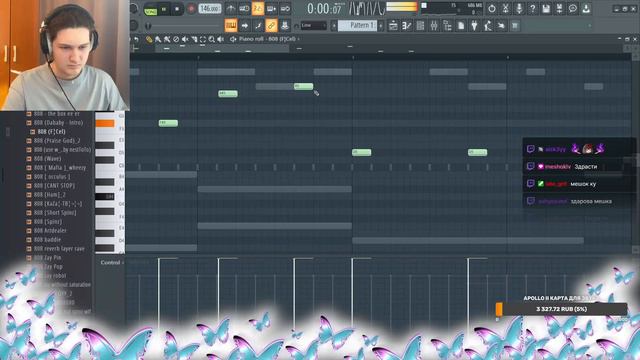Viewport: 640px width, 360px height.
Task: Click the stamp icon next to multilink
Action: click(x=284, y=26)
